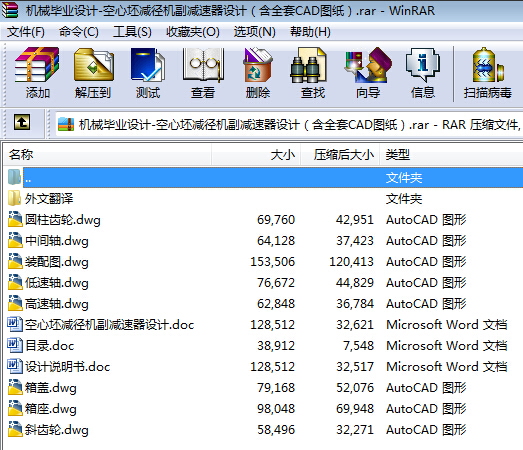
Task: Click the Extract To (解压到) icon
Action: (94, 65)
